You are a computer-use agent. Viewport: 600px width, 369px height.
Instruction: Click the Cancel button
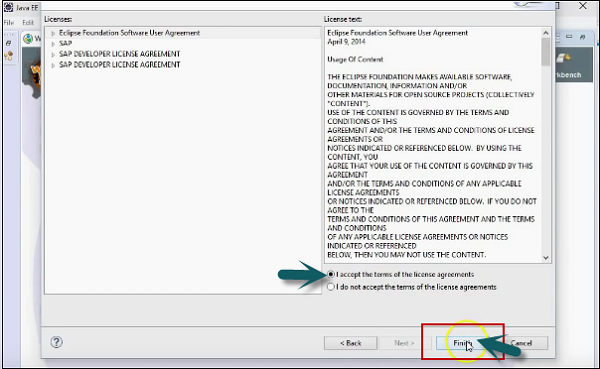[x=521, y=343]
